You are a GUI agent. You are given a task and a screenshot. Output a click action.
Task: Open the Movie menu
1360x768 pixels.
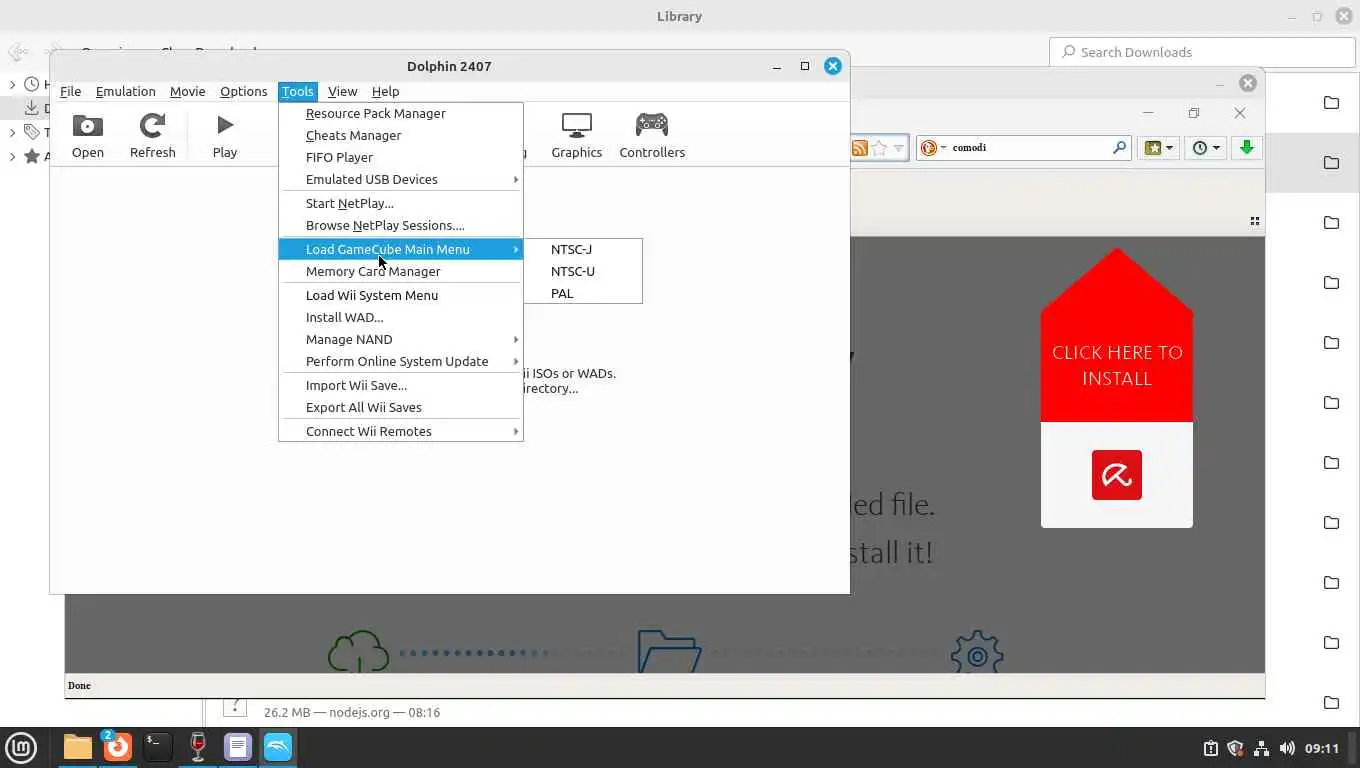point(187,91)
